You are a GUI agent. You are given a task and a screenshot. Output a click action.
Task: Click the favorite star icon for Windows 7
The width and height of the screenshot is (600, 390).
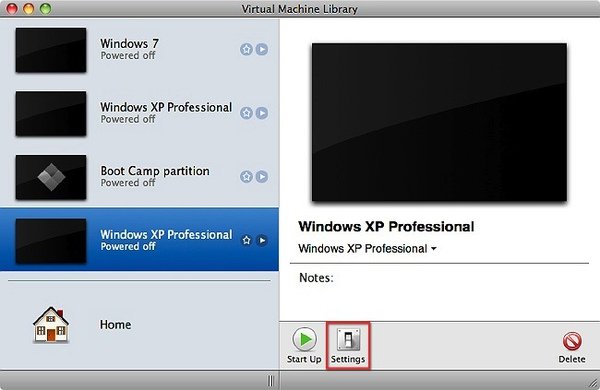(246, 49)
